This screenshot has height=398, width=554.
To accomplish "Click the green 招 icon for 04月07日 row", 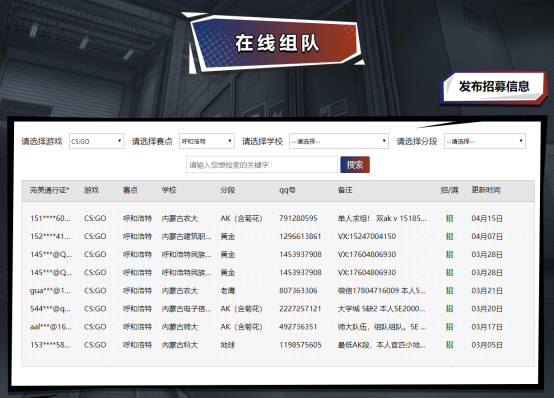I will click(x=449, y=236).
